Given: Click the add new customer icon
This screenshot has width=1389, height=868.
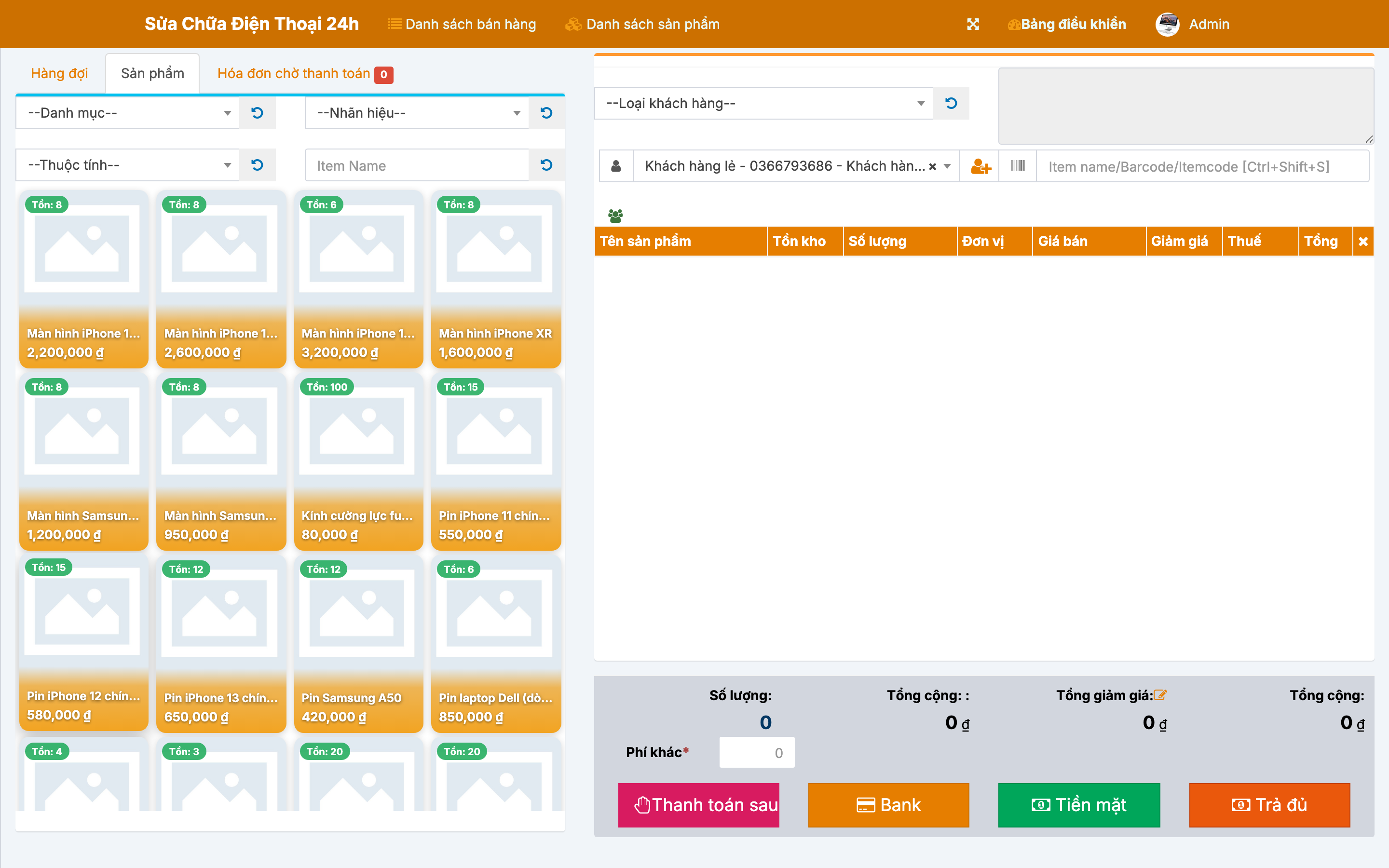Looking at the screenshot, I should click(980, 166).
